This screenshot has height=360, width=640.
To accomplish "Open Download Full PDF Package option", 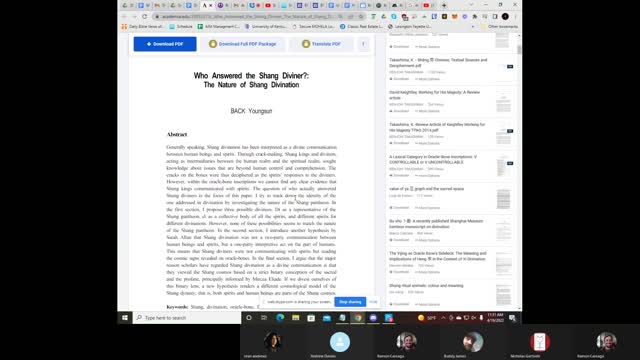I will pyautogui.click(x=242, y=44).
